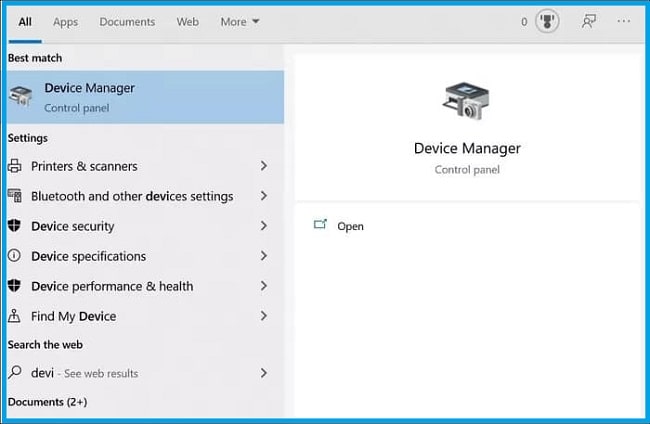The width and height of the screenshot is (650, 424).
Task: Click the Documents (2+) section header
Action: (x=47, y=402)
